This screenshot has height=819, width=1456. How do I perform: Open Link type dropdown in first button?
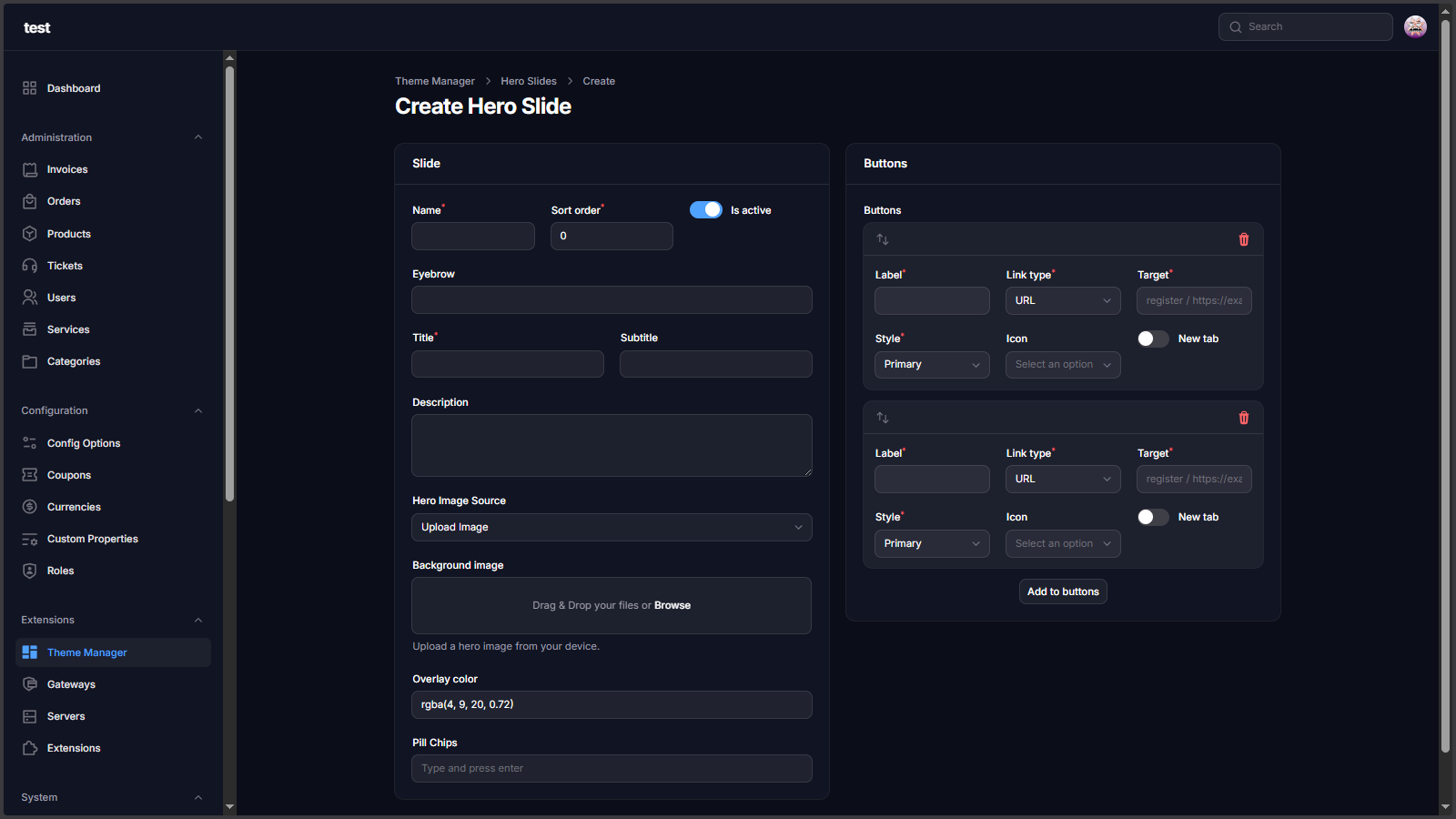[x=1063, y=301]
